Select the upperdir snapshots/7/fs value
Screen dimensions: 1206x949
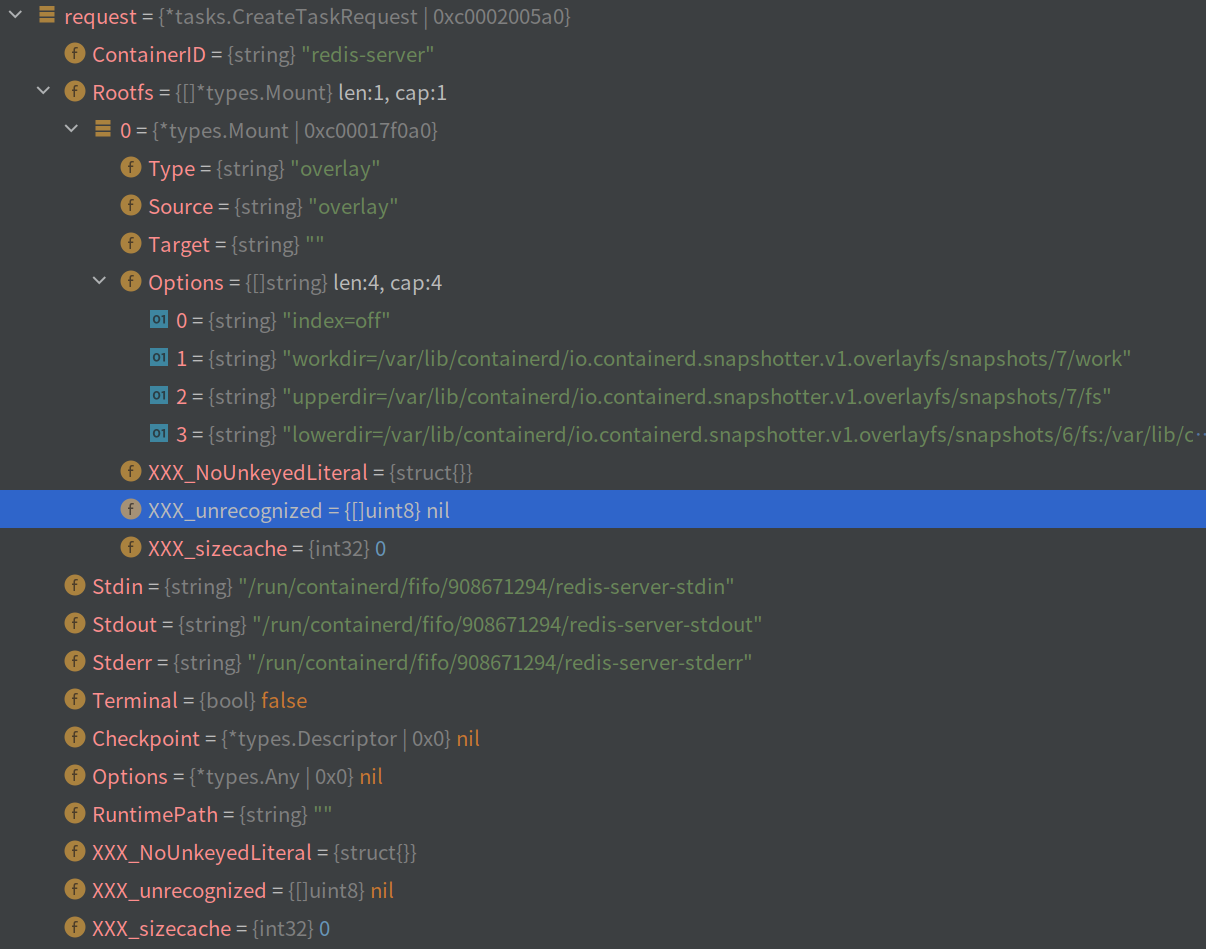697,396
